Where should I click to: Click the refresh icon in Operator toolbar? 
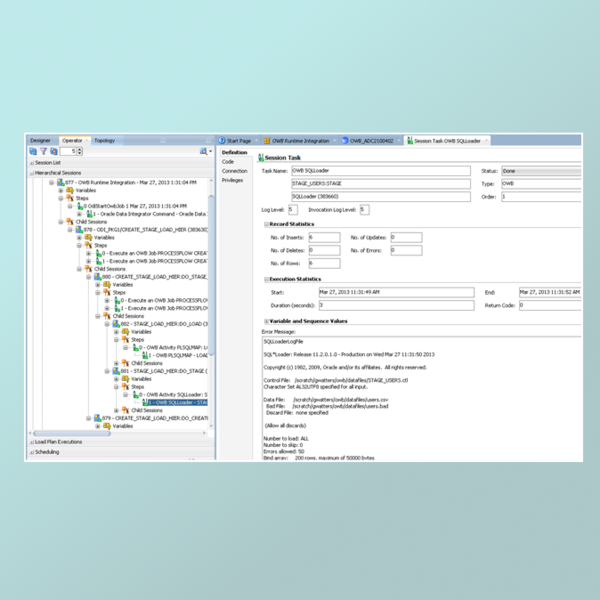pyautogui.click(x=33, y=151)
